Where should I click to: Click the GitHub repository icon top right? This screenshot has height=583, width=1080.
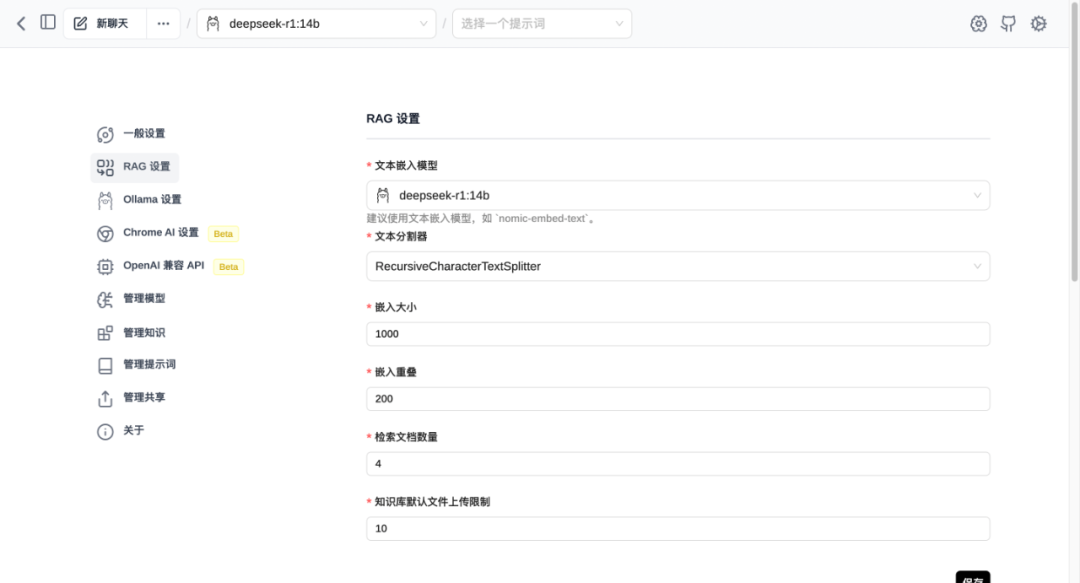point(1009,23)
